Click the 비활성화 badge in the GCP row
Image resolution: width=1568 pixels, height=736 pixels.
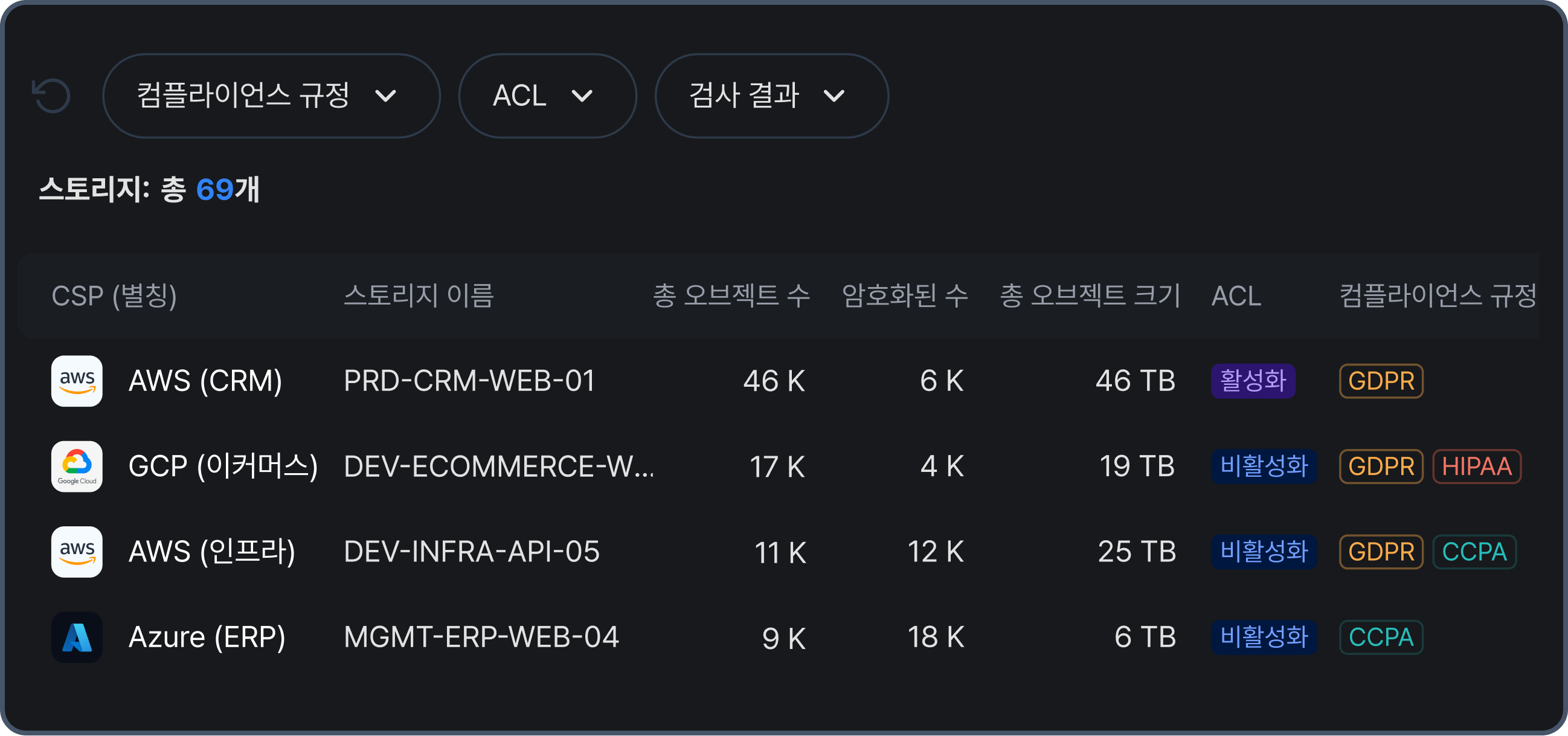click(x=1264, y=466)
